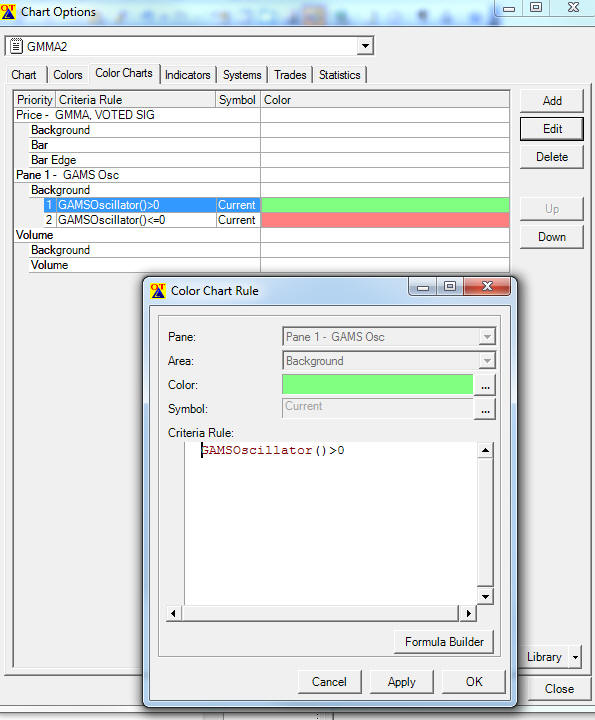This screenshot has height=720, width=595.
Task: Click the document icon beside GMMA2
Action: tap(16, 46)
